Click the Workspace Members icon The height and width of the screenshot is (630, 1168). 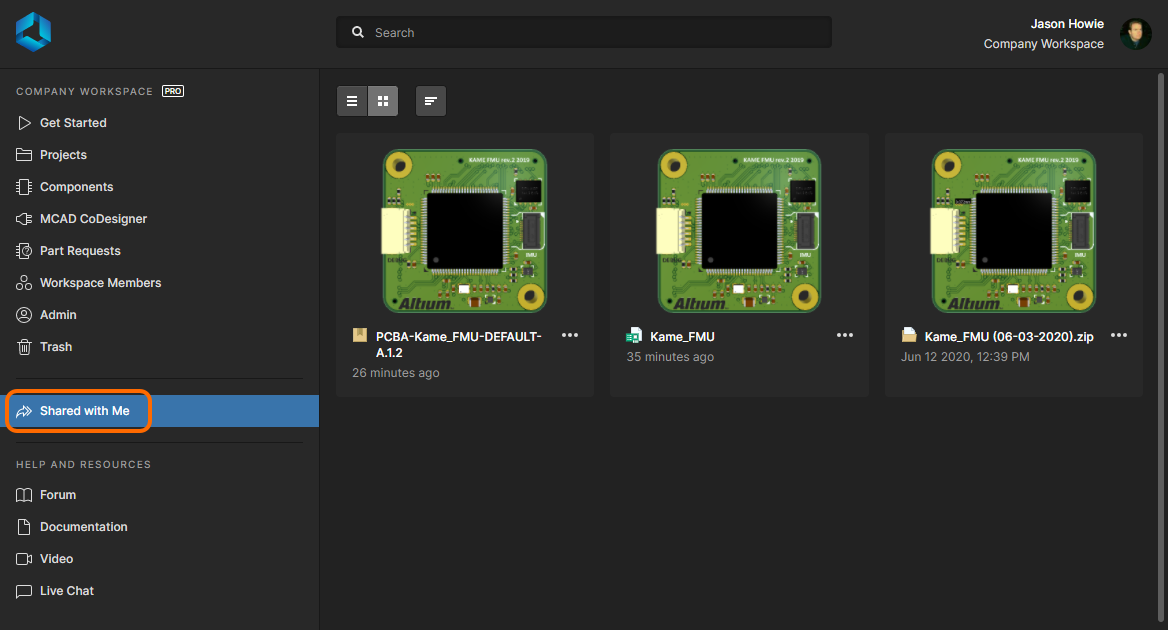coord(24,283)
